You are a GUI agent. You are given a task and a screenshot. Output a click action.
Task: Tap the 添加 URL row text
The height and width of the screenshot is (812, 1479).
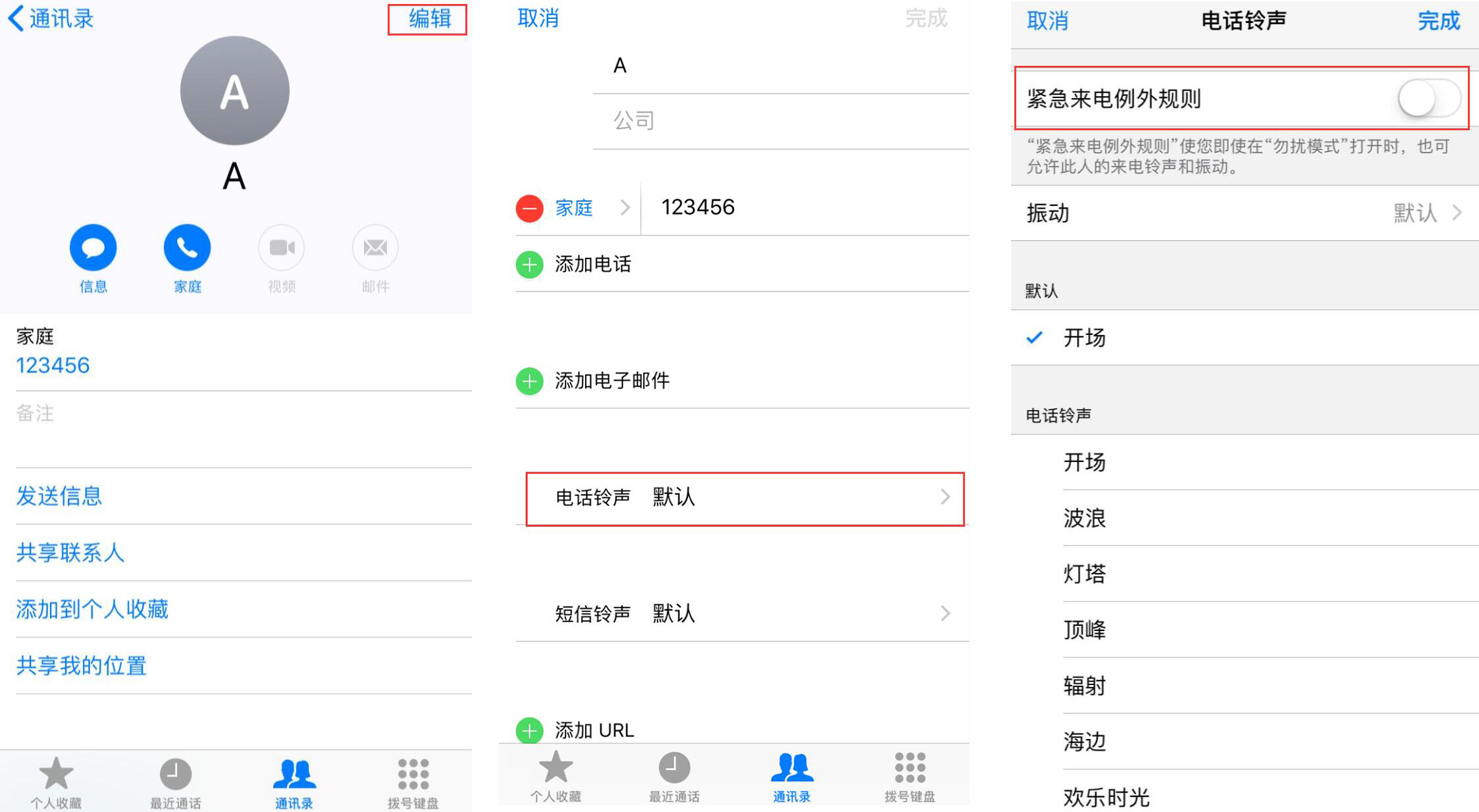pos(594,730)
